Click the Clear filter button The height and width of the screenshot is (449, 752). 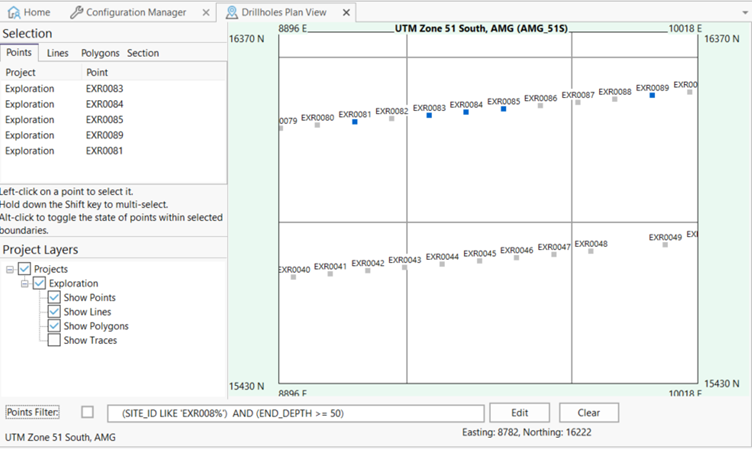589,413
